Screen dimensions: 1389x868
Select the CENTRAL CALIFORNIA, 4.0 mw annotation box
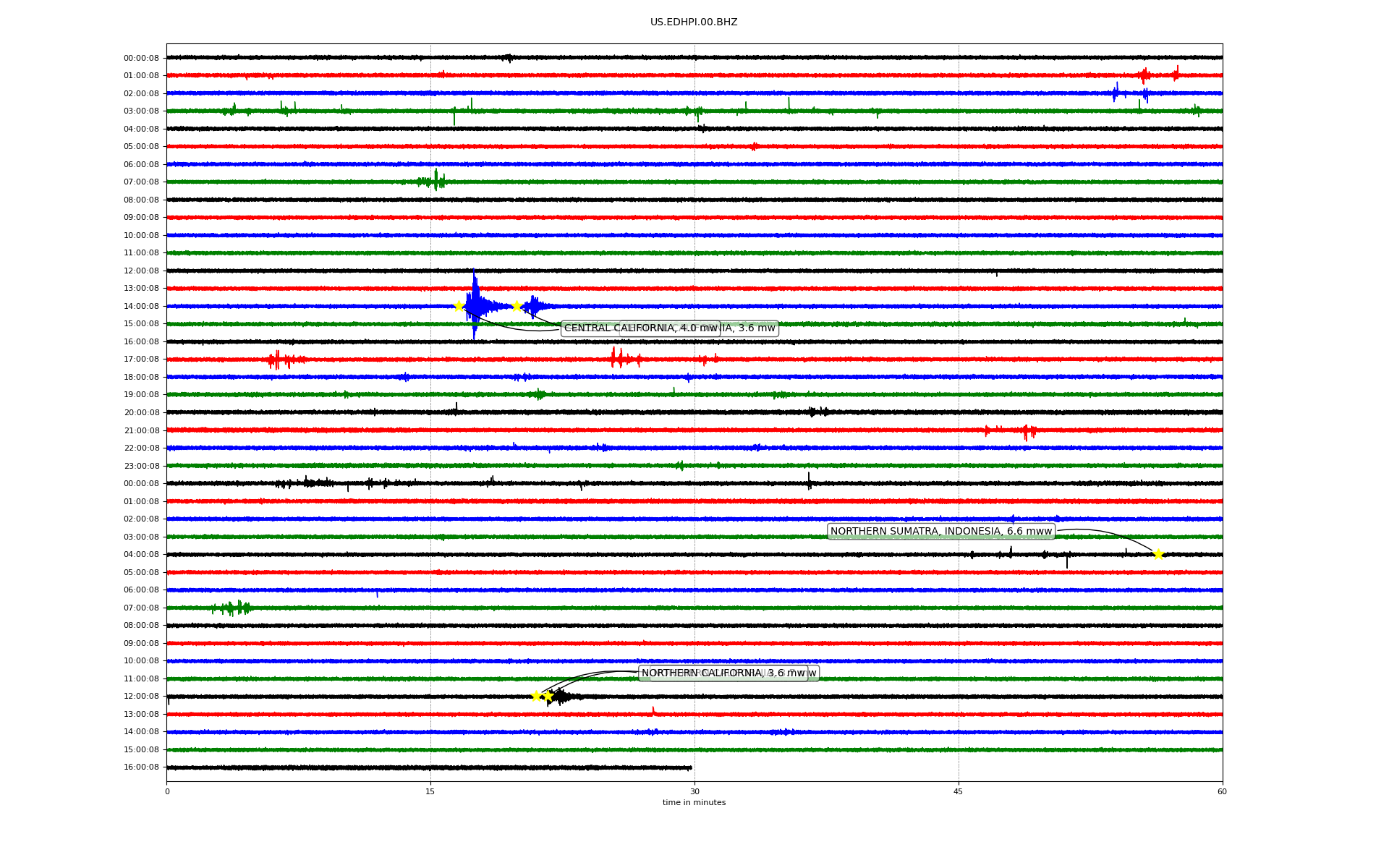[x=640, y=328]
